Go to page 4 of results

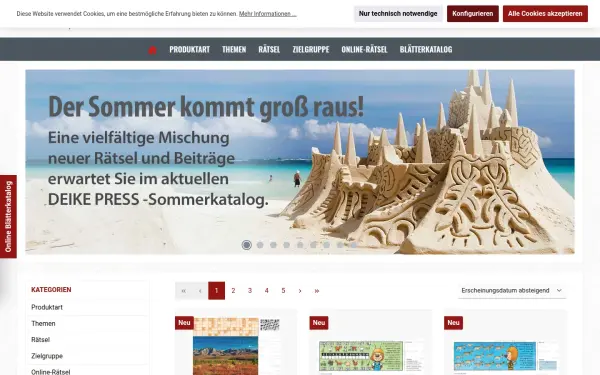[x=267, y=291]
